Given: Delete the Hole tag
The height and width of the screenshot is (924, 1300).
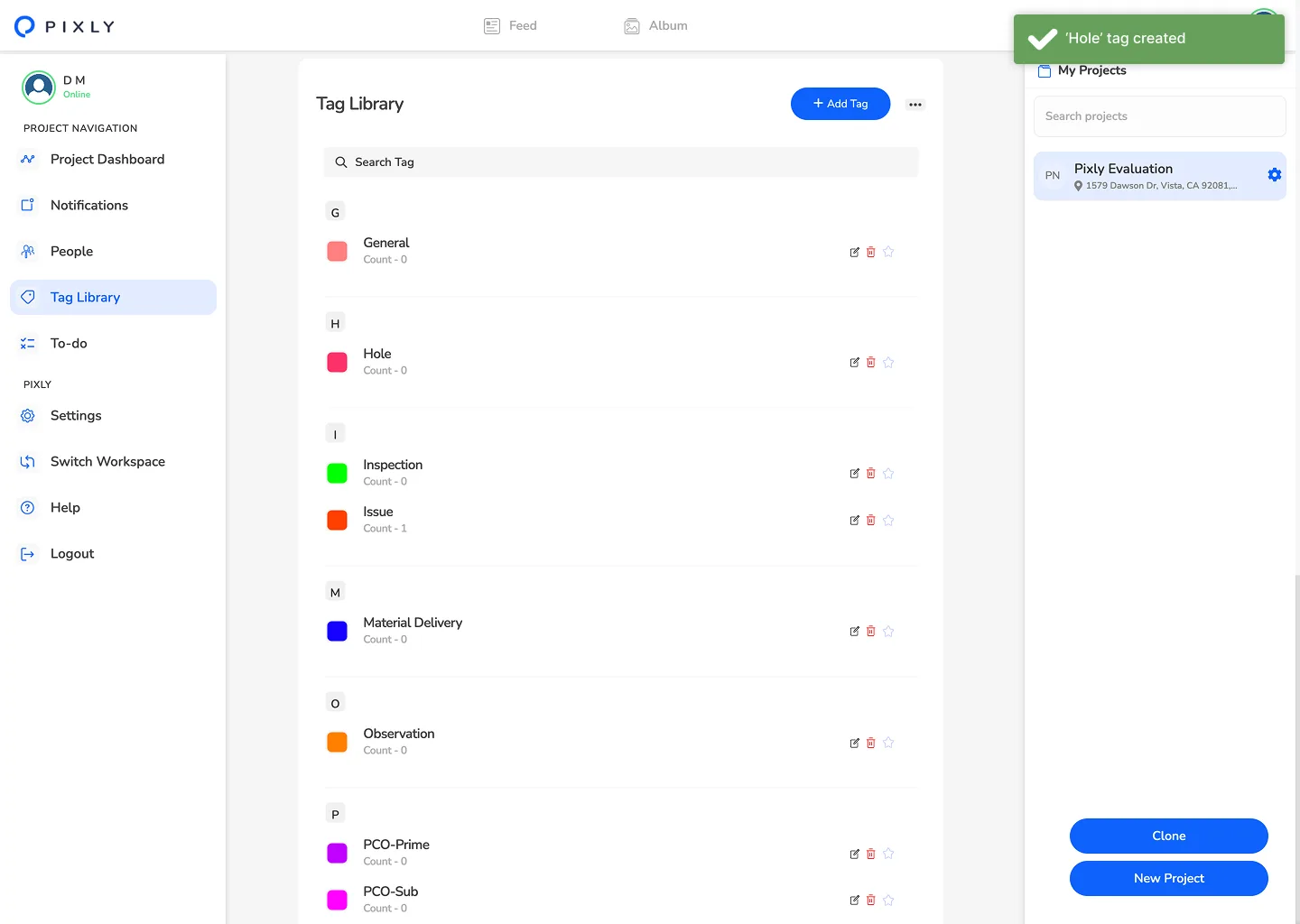Looking at the screenshot, I should [x=871, y=363].
